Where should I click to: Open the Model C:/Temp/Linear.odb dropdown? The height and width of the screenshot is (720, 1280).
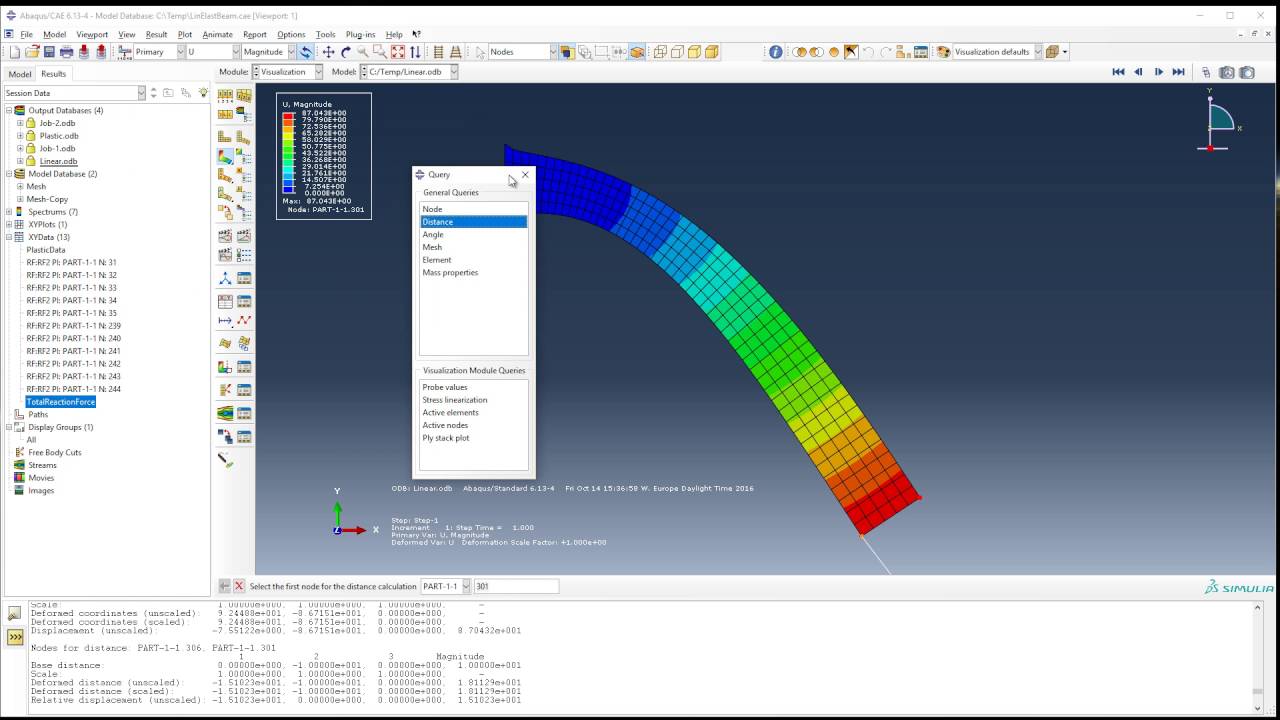click(453, 72)
